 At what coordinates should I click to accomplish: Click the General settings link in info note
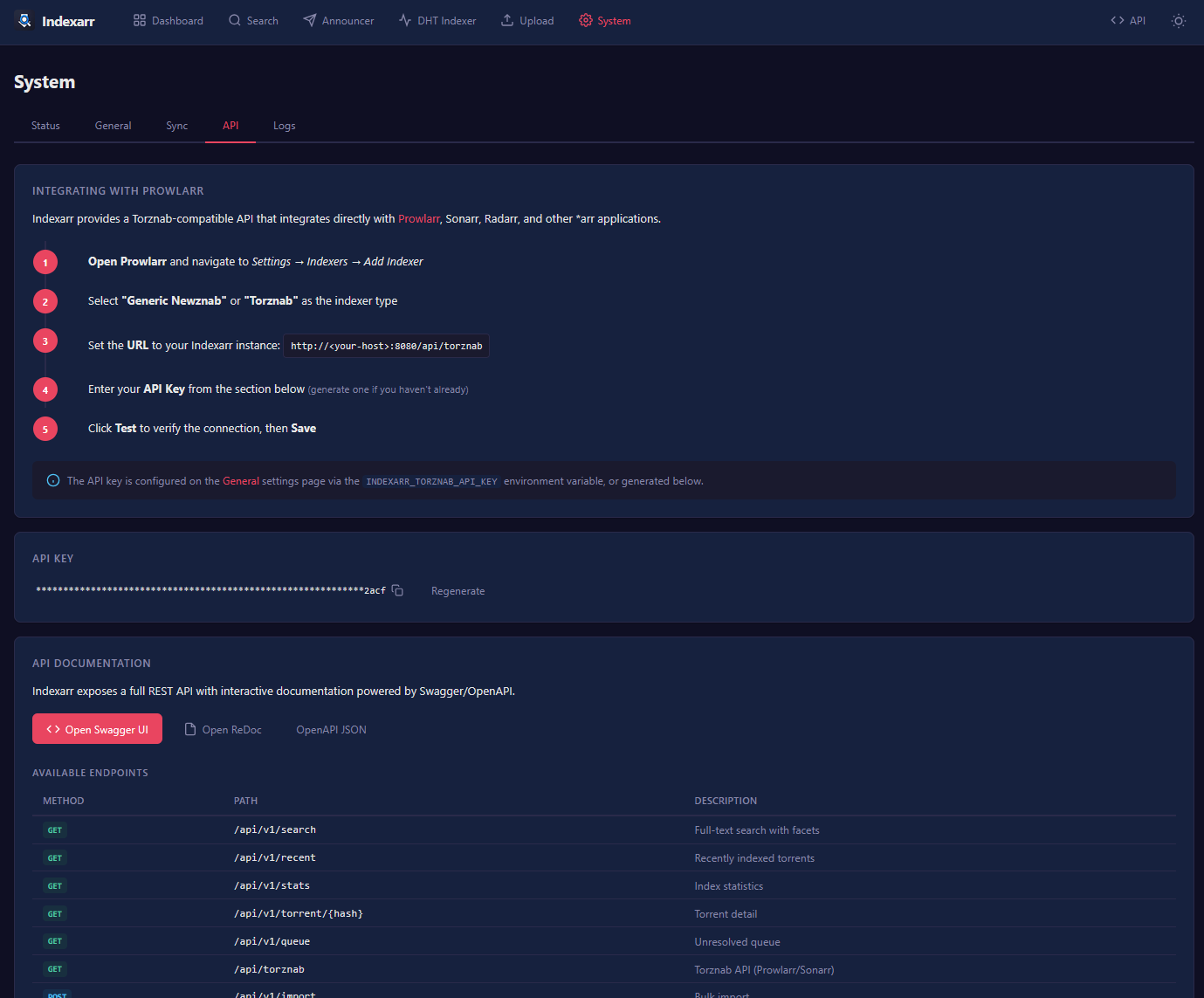point(240,481)
